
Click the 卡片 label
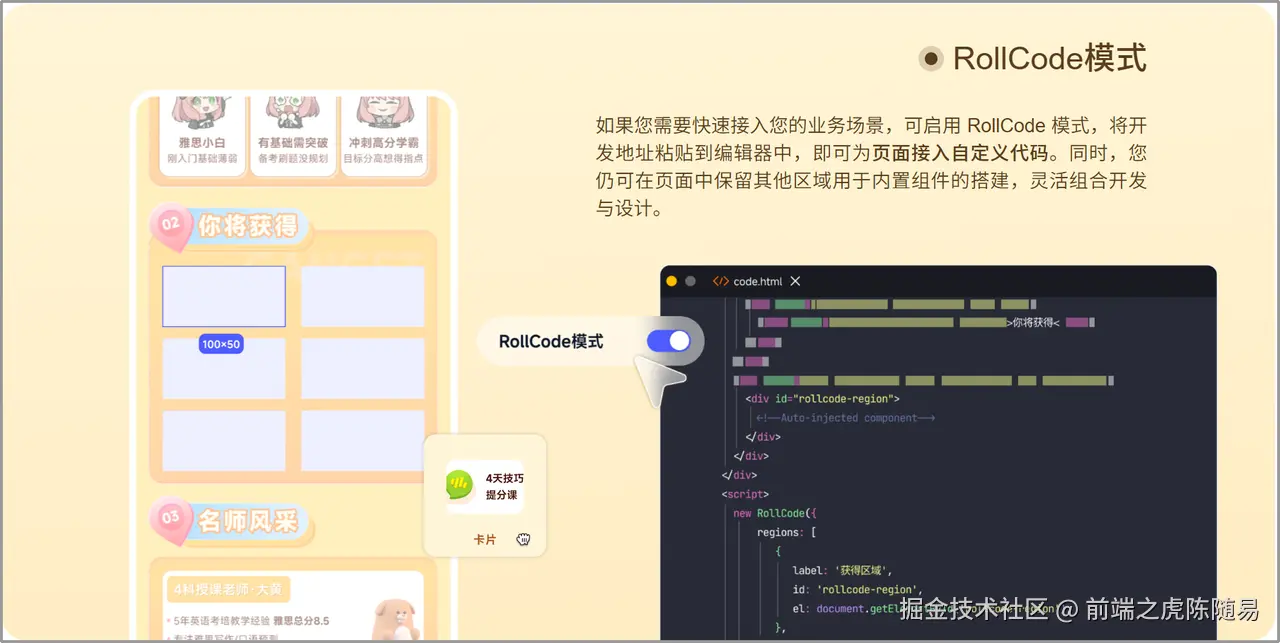click(x=485, y=539)
